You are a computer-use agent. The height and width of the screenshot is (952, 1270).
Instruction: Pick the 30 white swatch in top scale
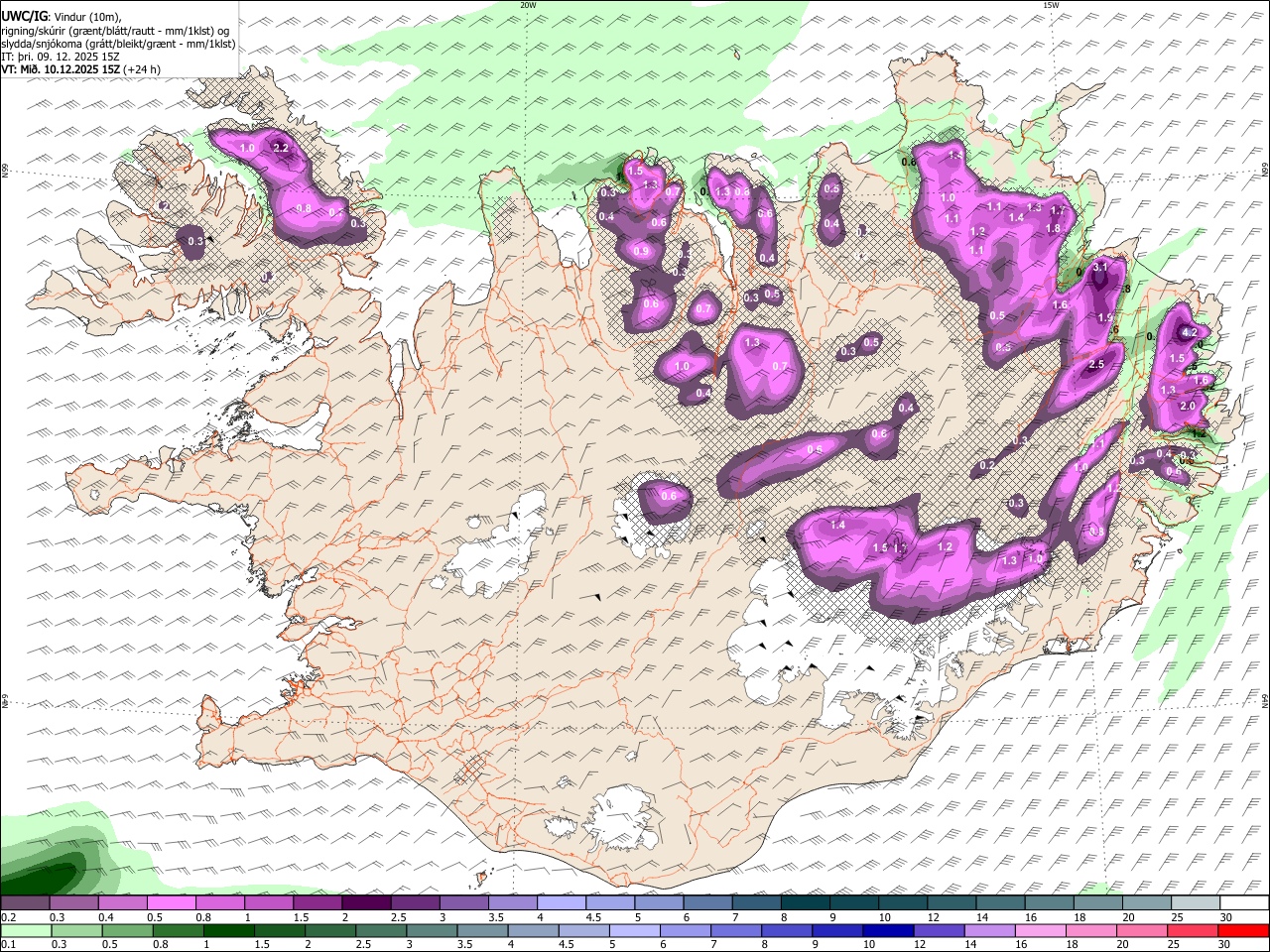coord(1244,903)
